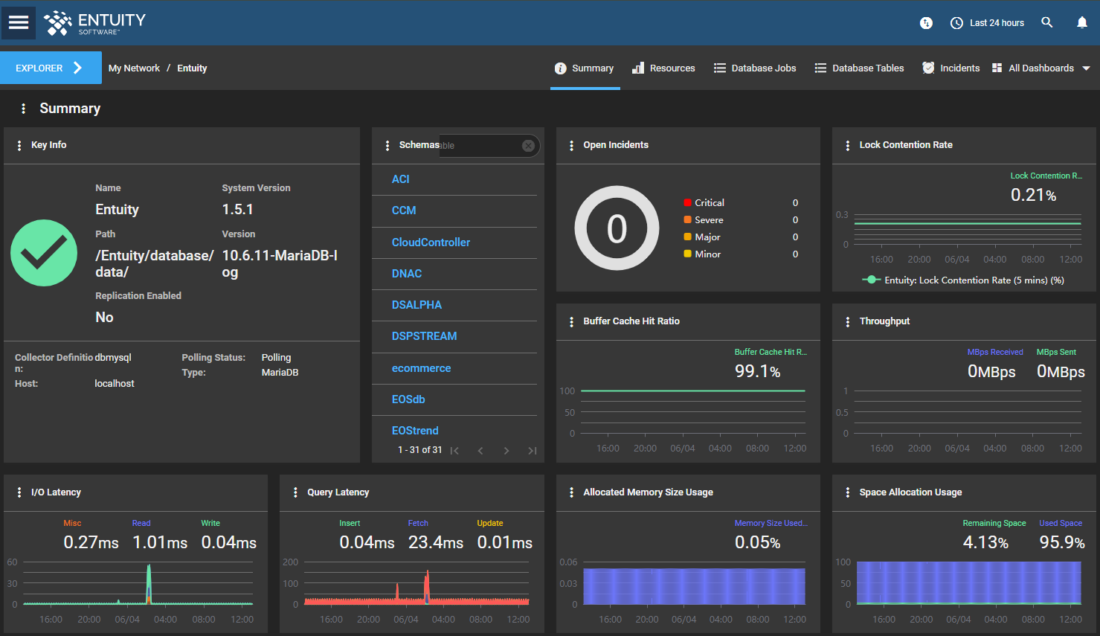Open the Last 24 hours time range

click(987, 23)
